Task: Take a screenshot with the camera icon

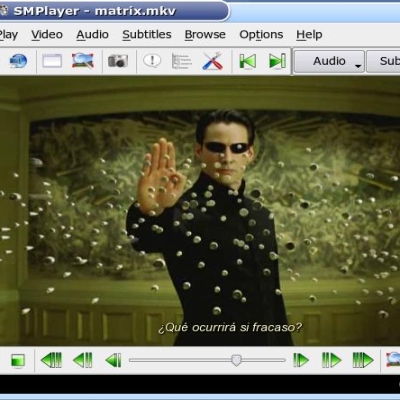Action: (118, 61)
